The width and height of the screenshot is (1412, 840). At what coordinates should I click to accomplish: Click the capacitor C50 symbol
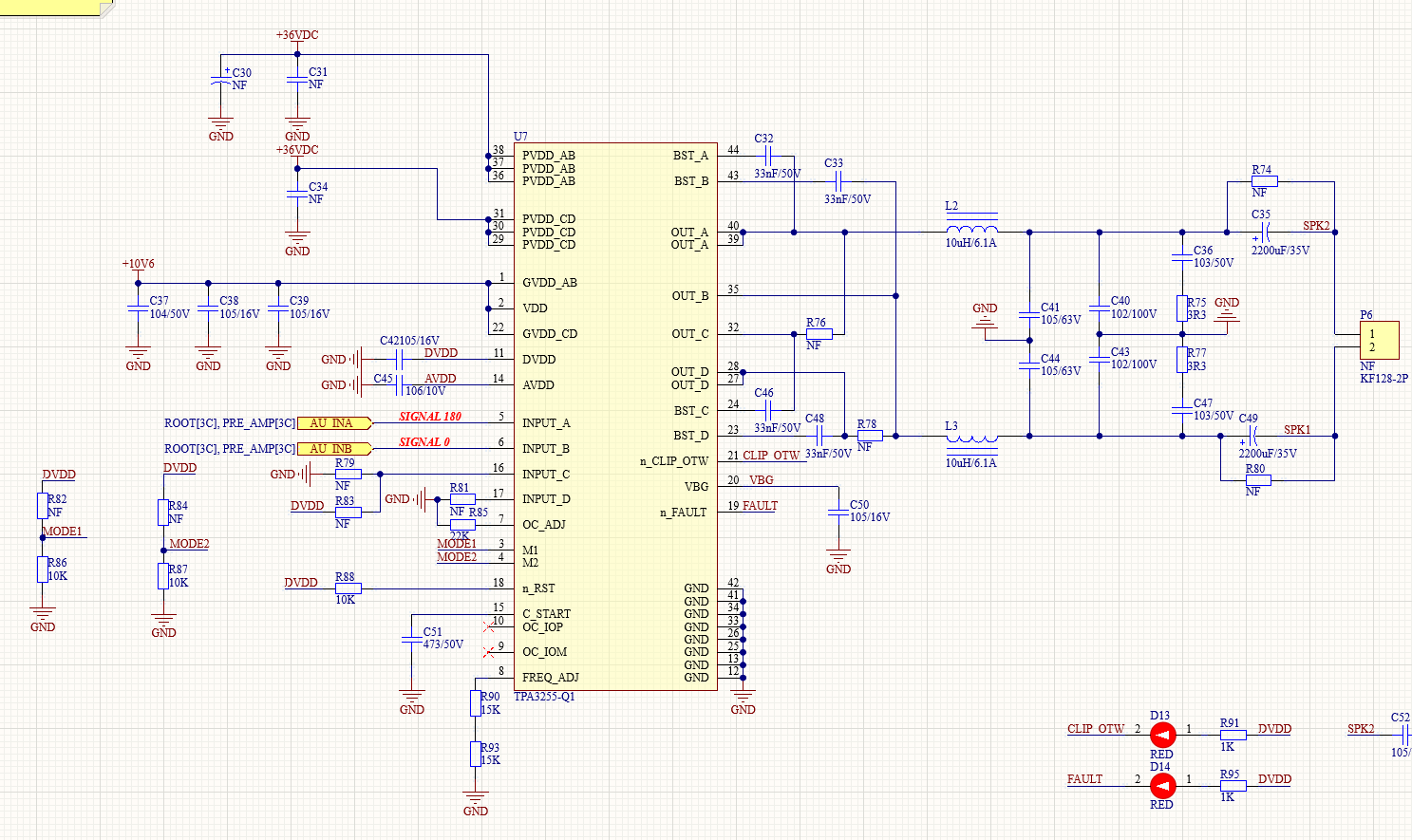pyautogui.click(x=838, y=513)
